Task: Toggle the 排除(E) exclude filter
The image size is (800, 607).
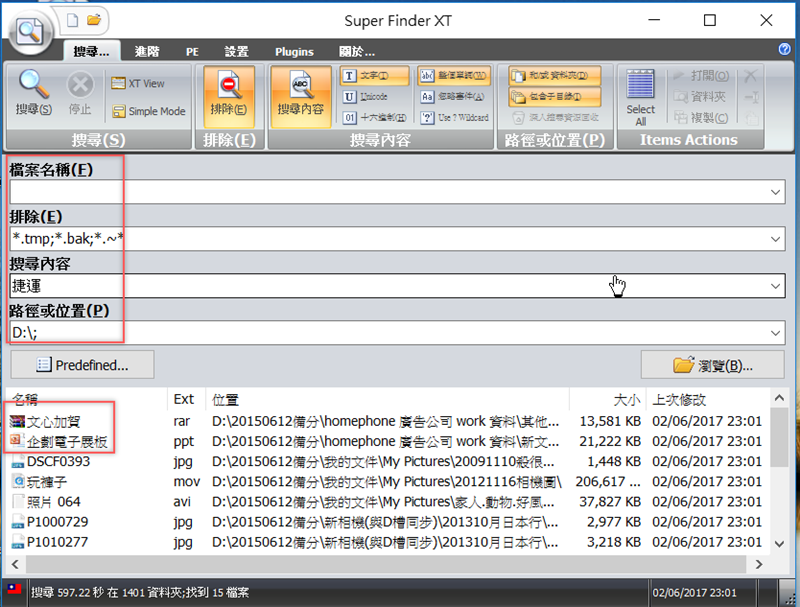Action: 229,96
